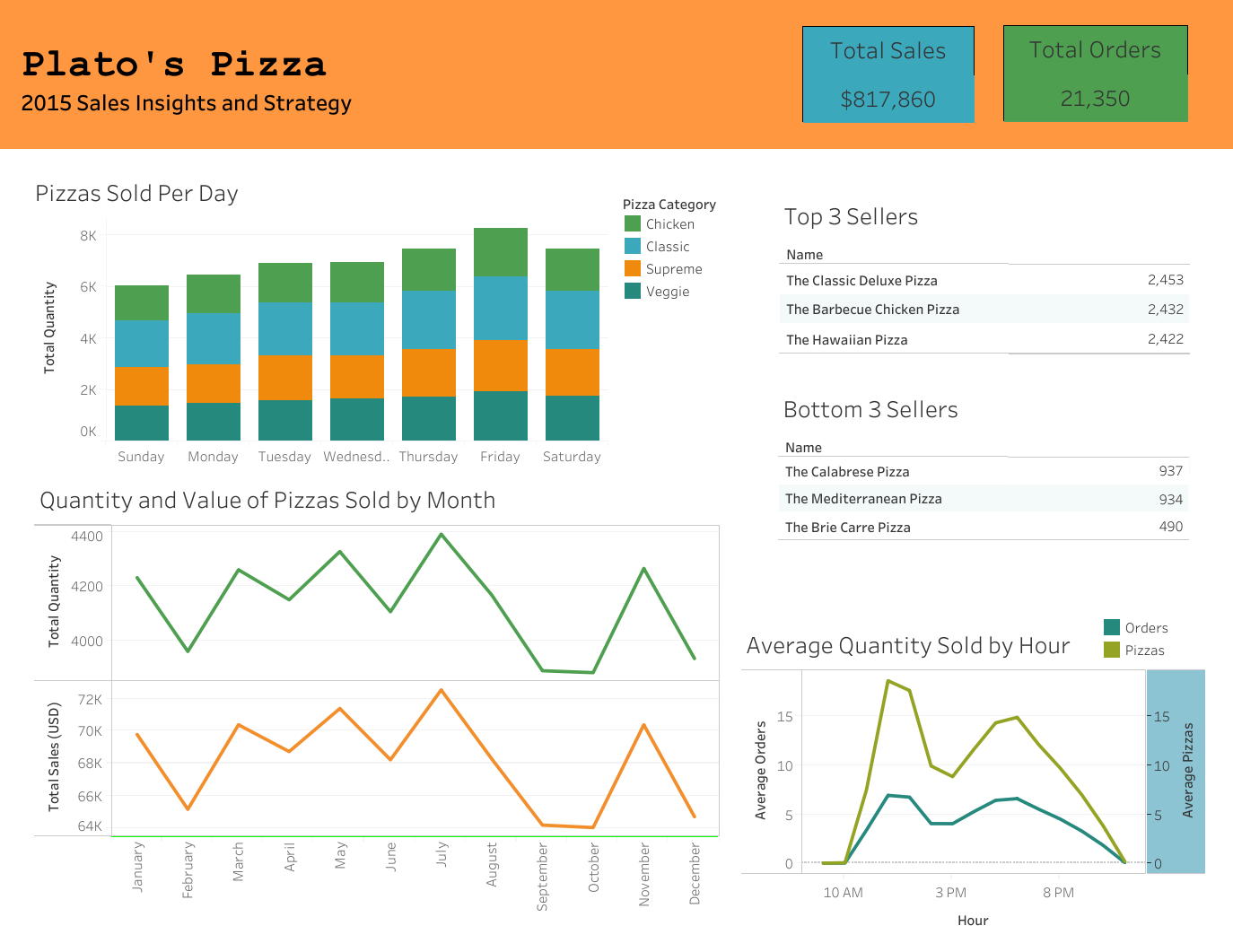Select the Friday stacked bar's Chicken segment
This screenshot has width=1233, height=952.
click(501, 252)
